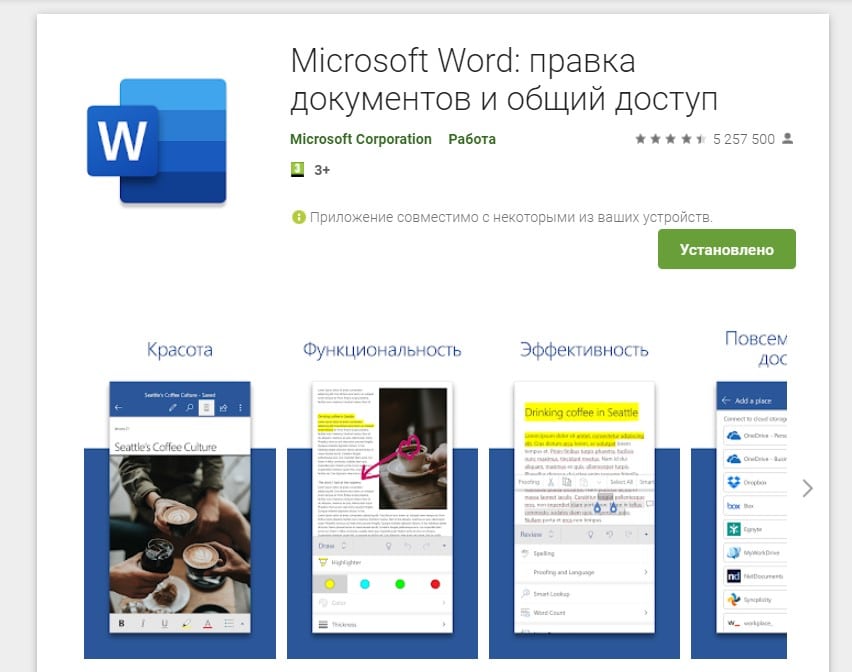The image size is (852, 672).
Task: Open the Работа category link
Action: [472, 139]
